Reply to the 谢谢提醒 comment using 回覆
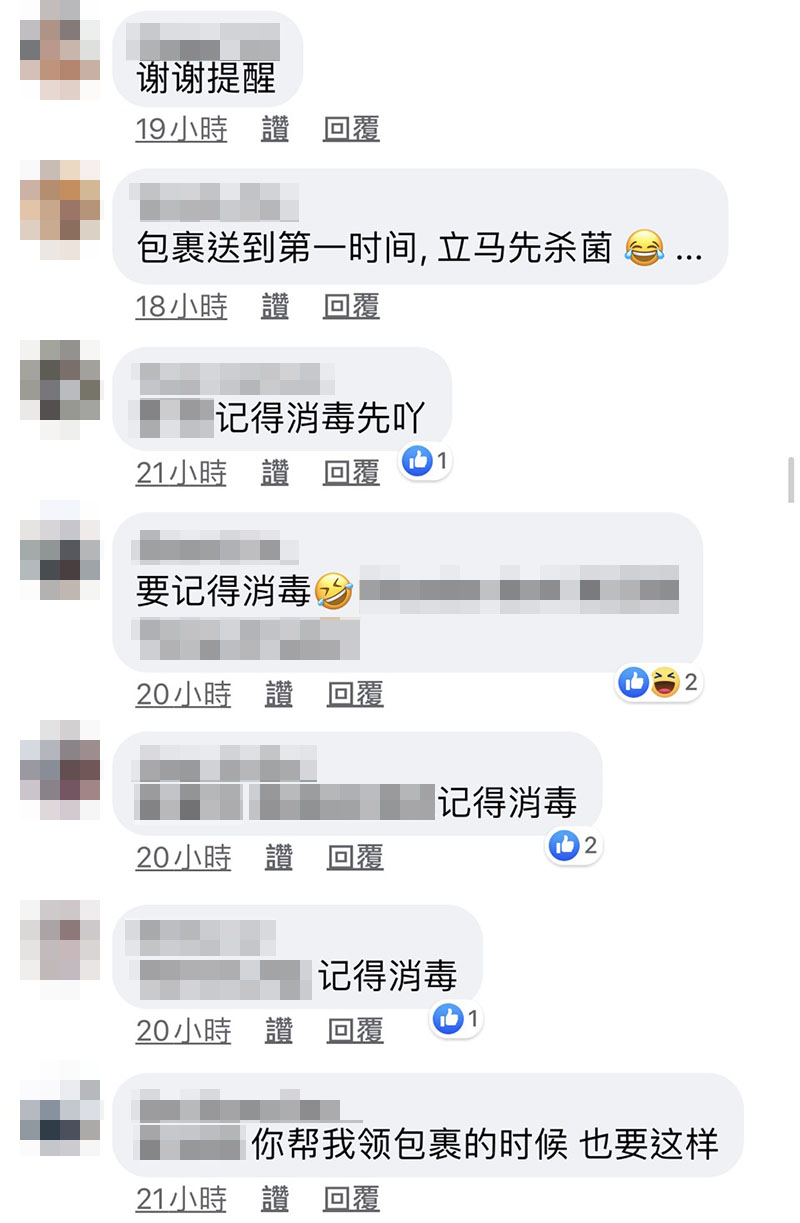The image size is (800, 1223). tap(351, 129)
